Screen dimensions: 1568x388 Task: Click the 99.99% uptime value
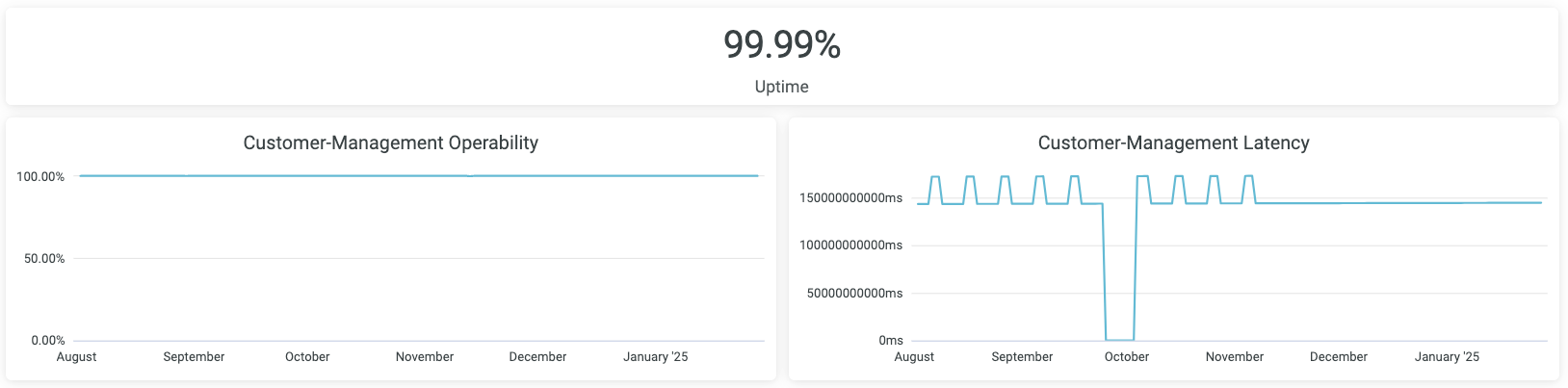click(x=782, y=44)
